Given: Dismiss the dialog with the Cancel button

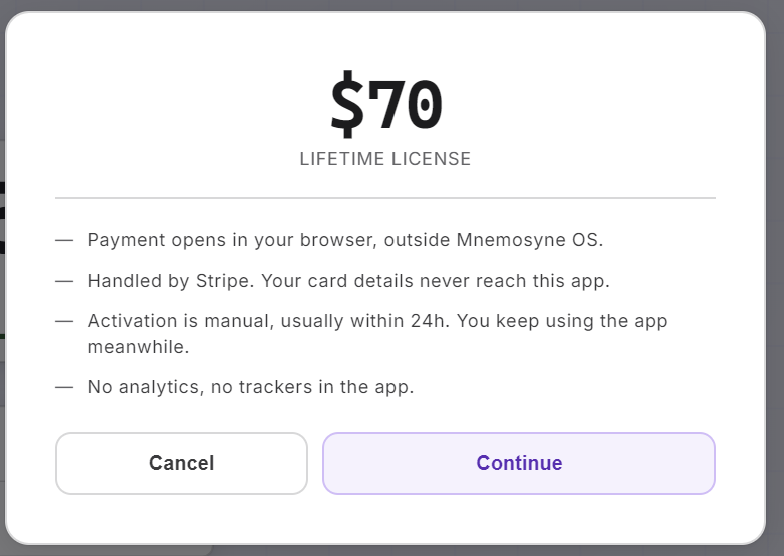Looking at the screenshot, I should click(182, 464).
